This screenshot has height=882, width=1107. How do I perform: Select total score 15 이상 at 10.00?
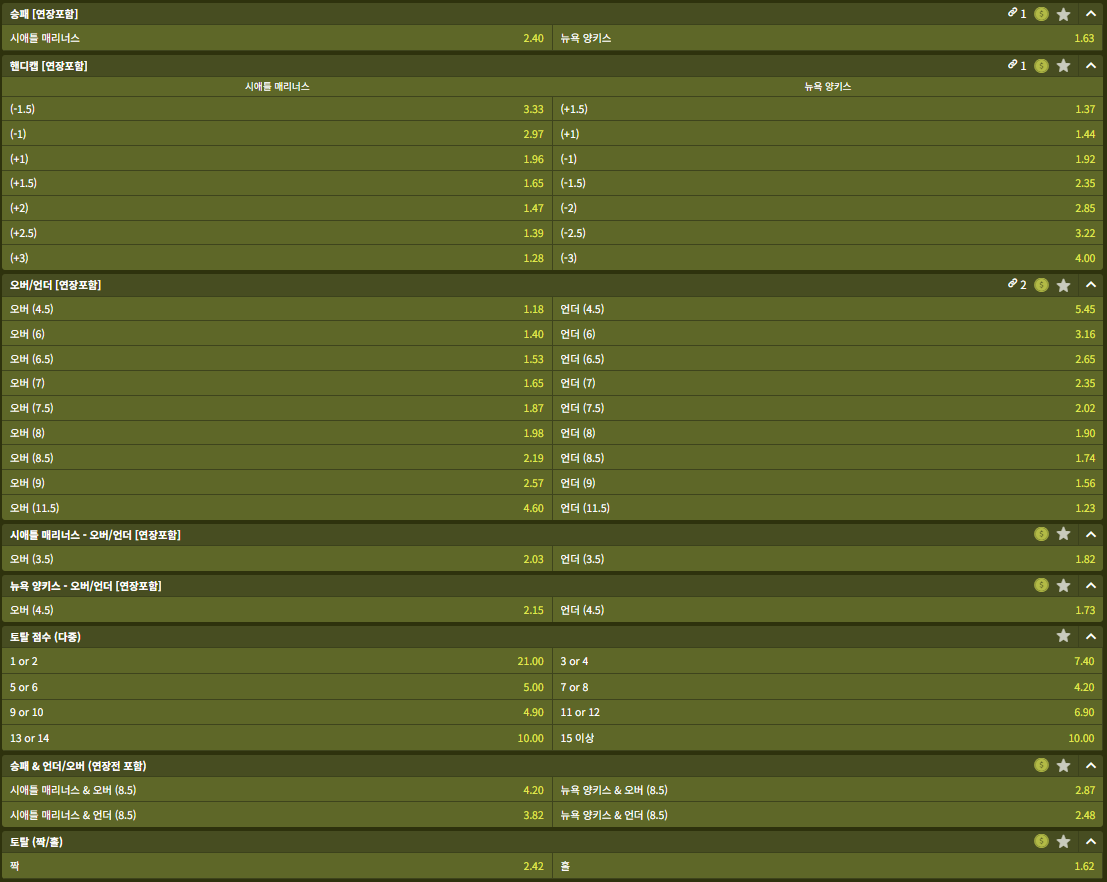(828, 738)
